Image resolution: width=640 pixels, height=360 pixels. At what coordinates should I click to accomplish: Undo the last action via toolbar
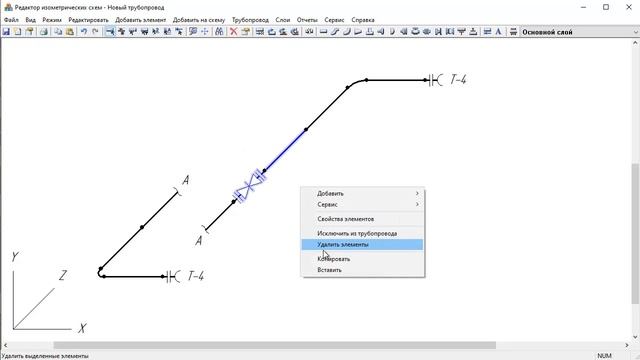(84, 31)
